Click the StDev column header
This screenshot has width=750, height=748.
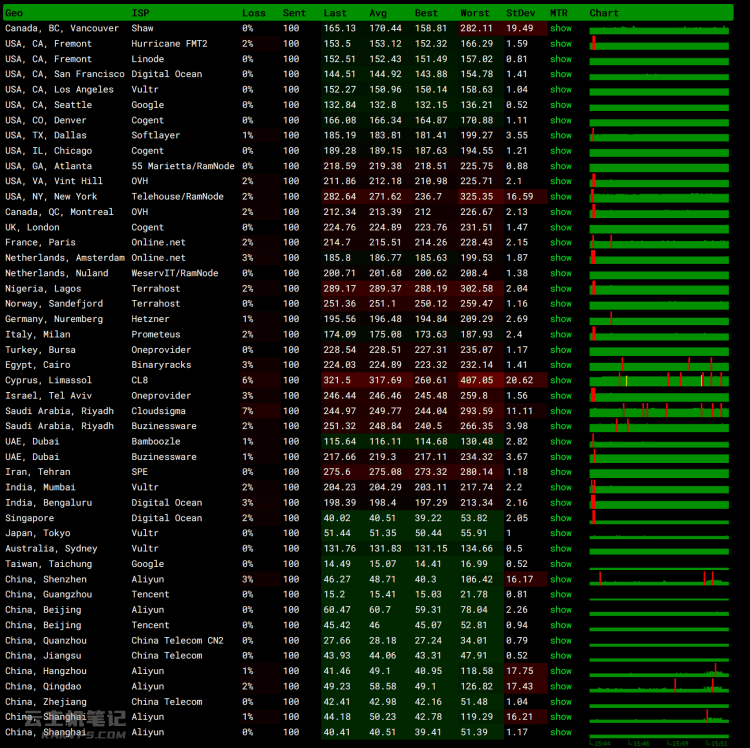[x=520, y=13]
